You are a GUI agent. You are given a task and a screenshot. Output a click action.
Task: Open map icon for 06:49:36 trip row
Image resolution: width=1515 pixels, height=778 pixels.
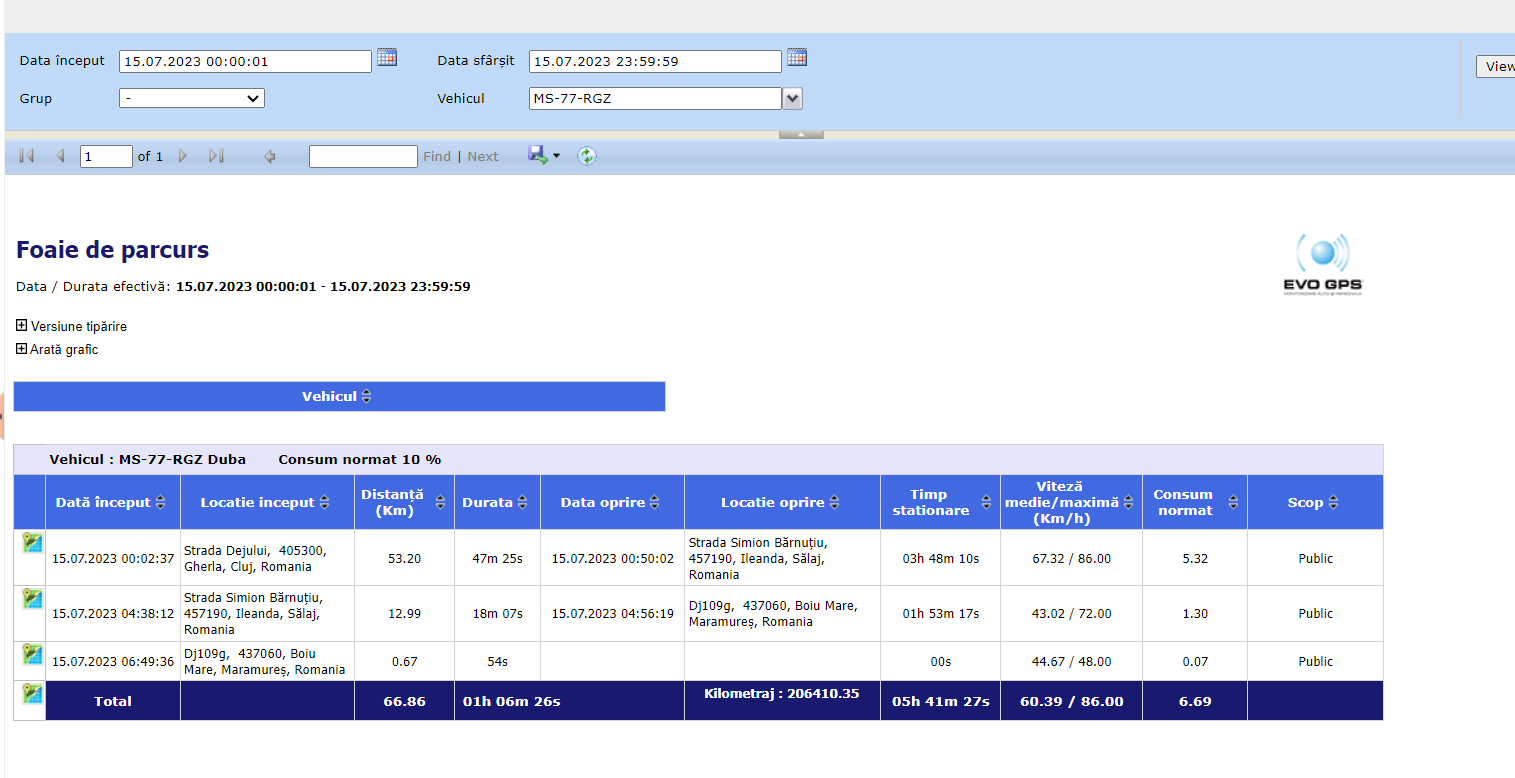tap(33, 654)
